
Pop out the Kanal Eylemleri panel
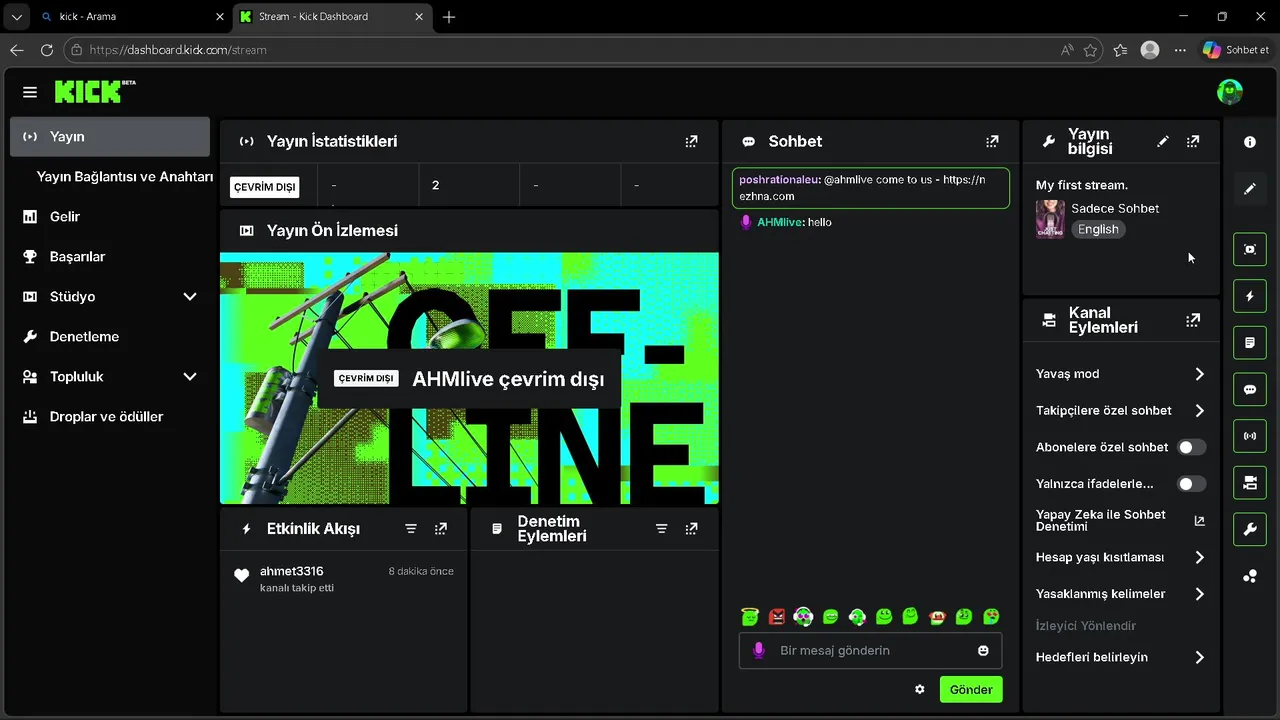(1193, 320)
